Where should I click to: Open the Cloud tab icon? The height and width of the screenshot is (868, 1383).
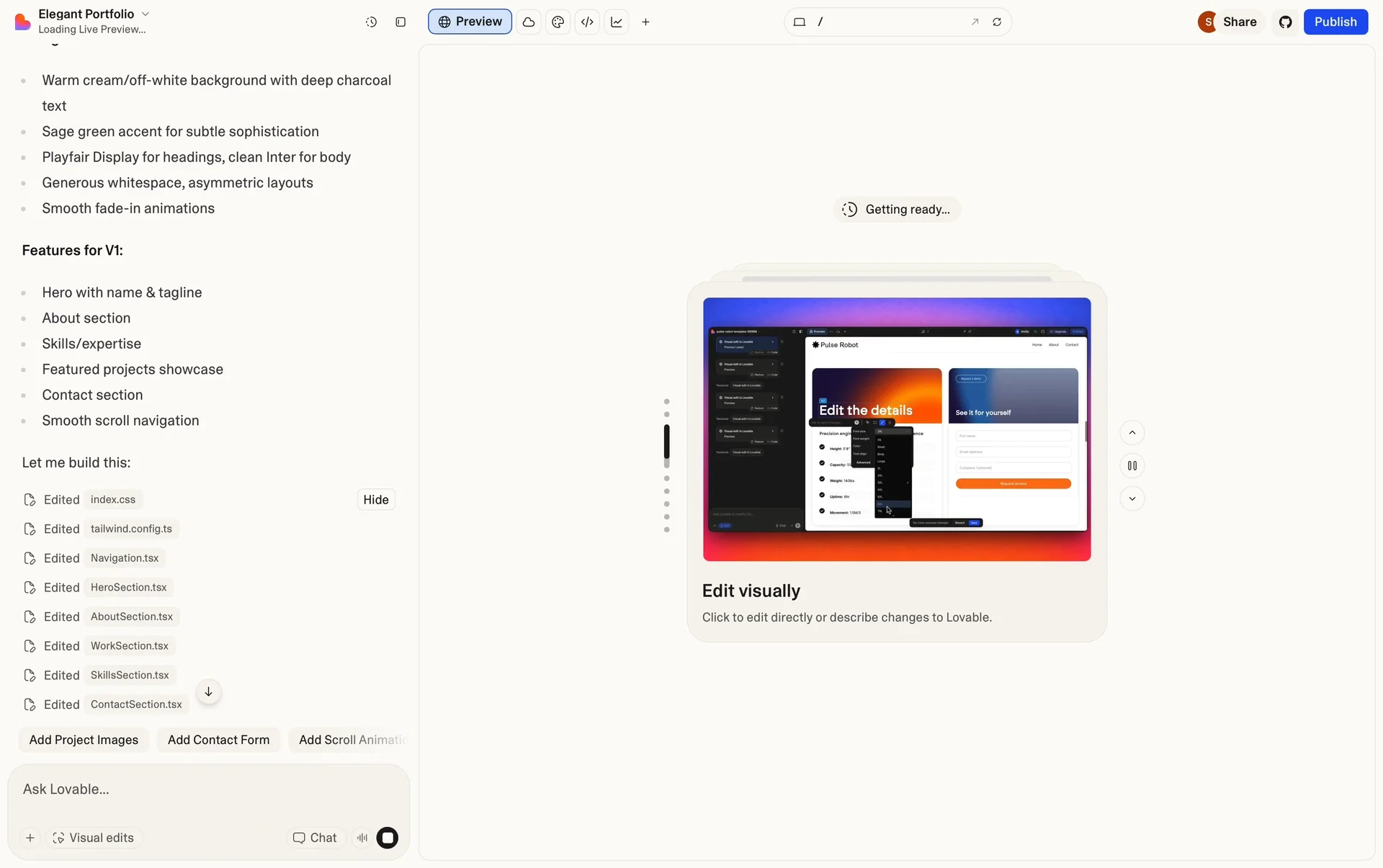click(x=529, y=22)
